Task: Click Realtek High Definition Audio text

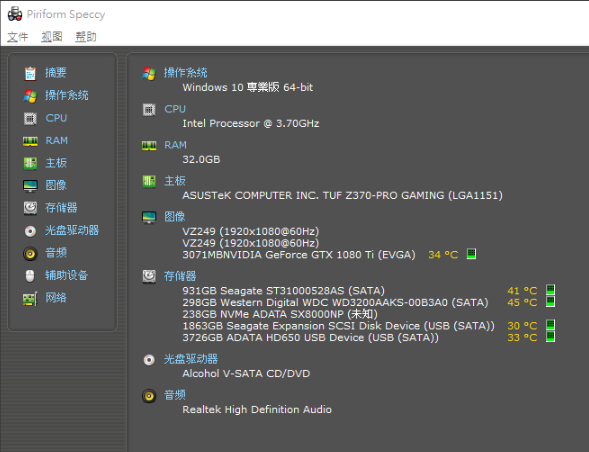Action: point(257,410)
